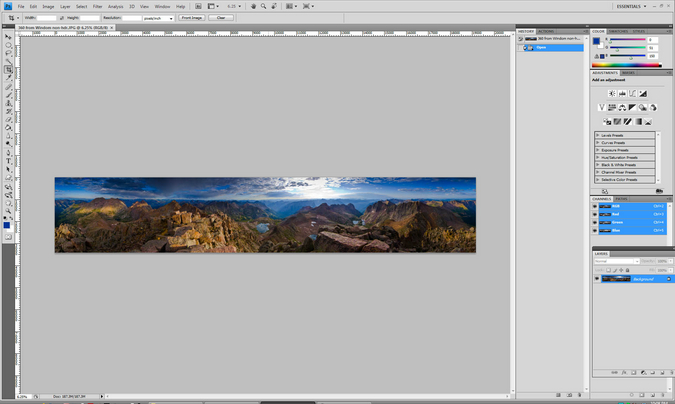Screen dimensions: 675x404
Task: Toggle lock all padlock in Layers panel
Action: (x=628, y=270)
